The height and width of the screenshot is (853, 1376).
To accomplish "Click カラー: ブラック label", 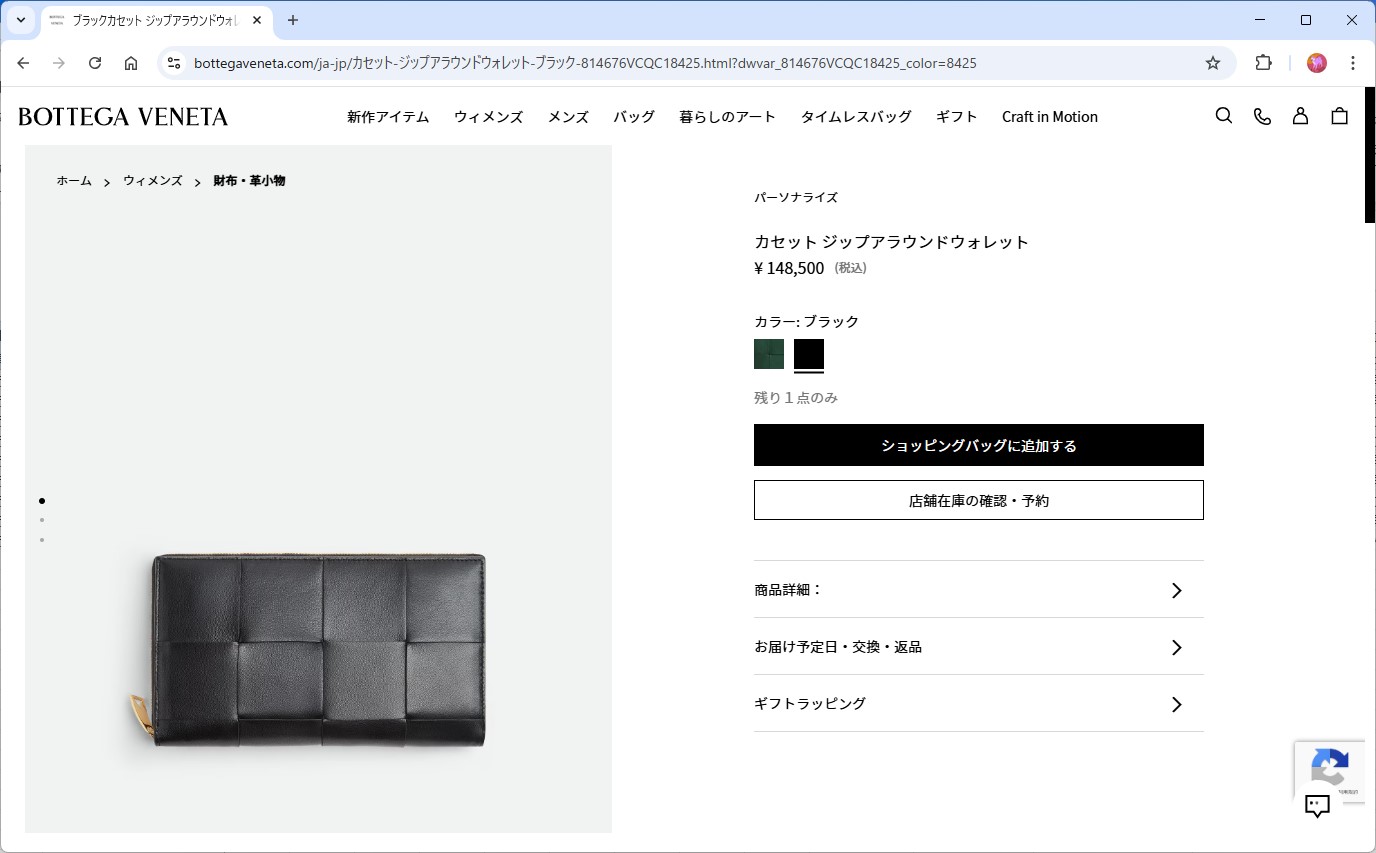I will point(807,322).
